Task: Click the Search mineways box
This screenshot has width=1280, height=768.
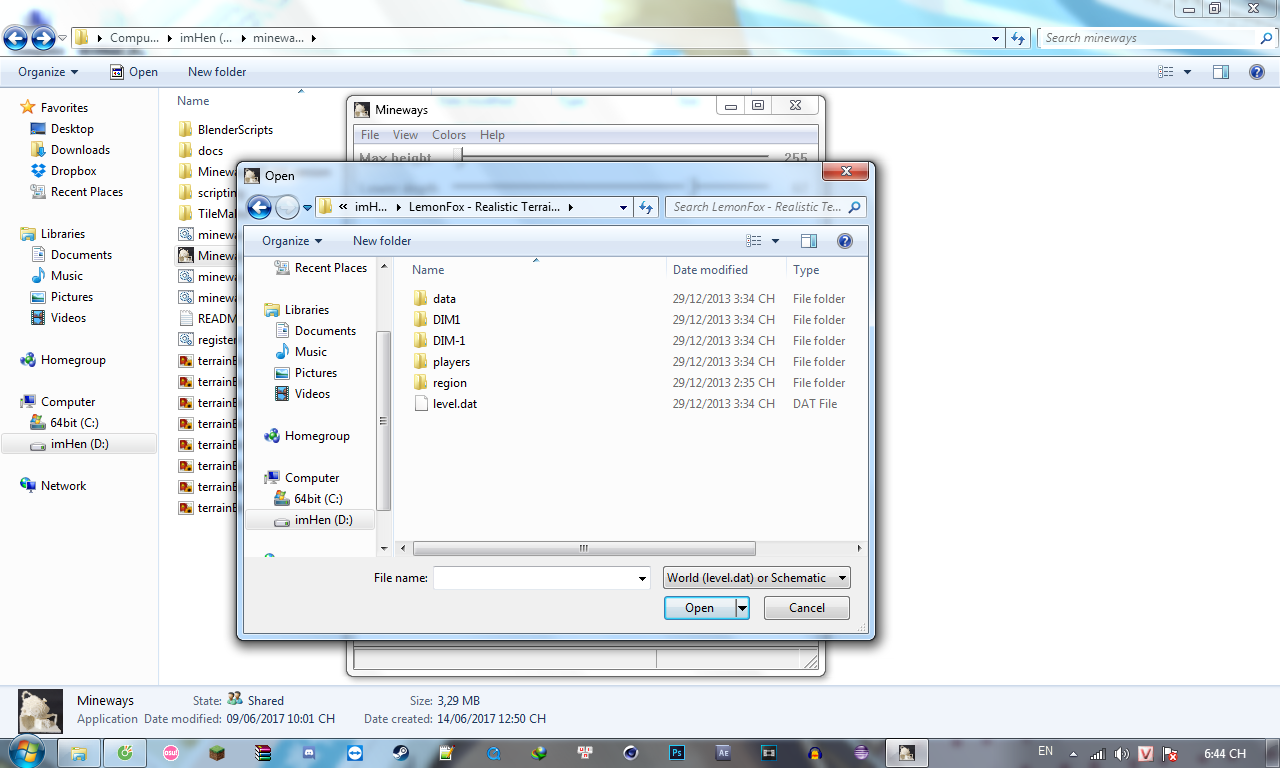Action: point(1157,38)
